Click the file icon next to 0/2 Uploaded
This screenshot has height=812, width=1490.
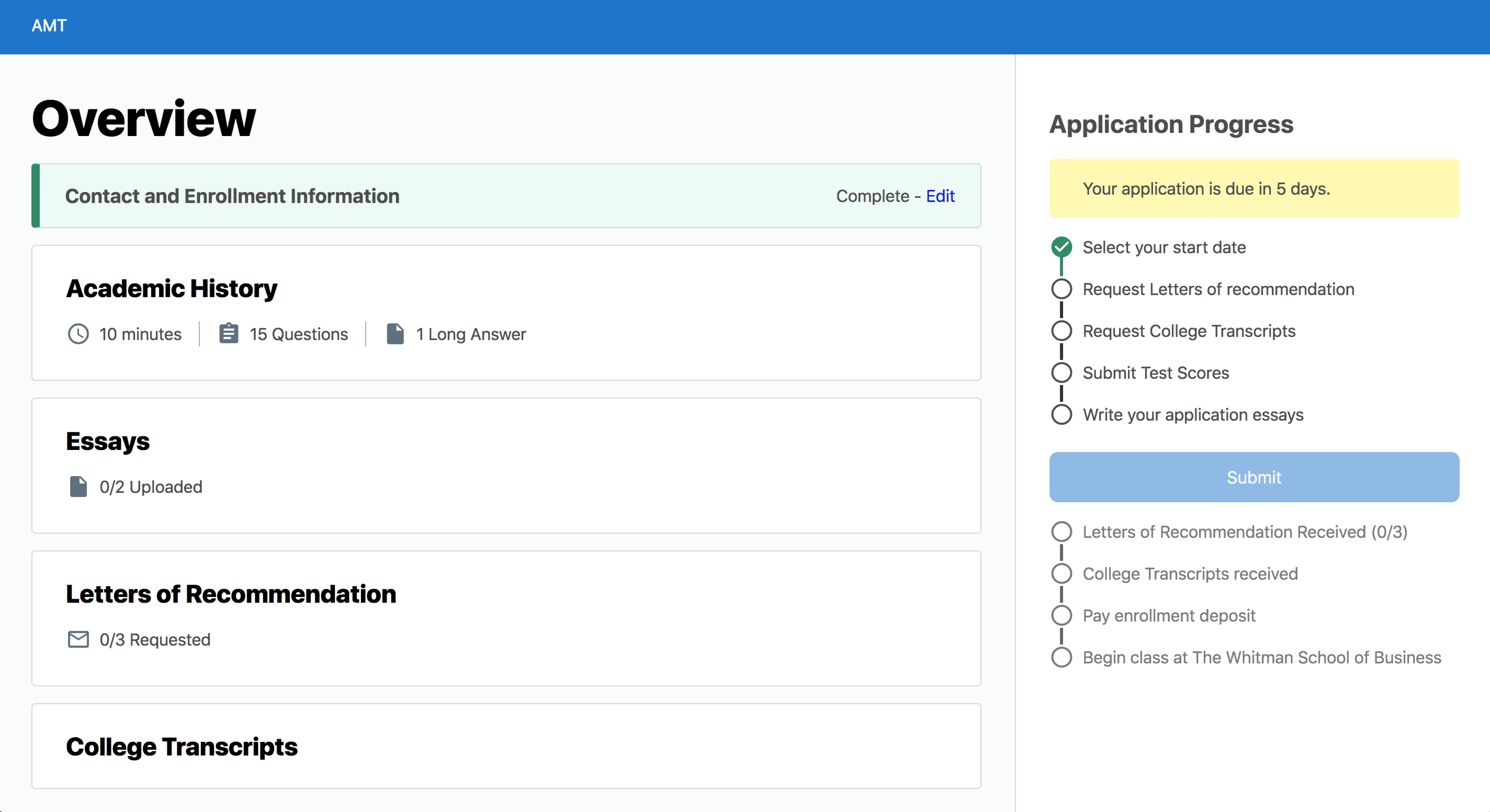(78, 486)
